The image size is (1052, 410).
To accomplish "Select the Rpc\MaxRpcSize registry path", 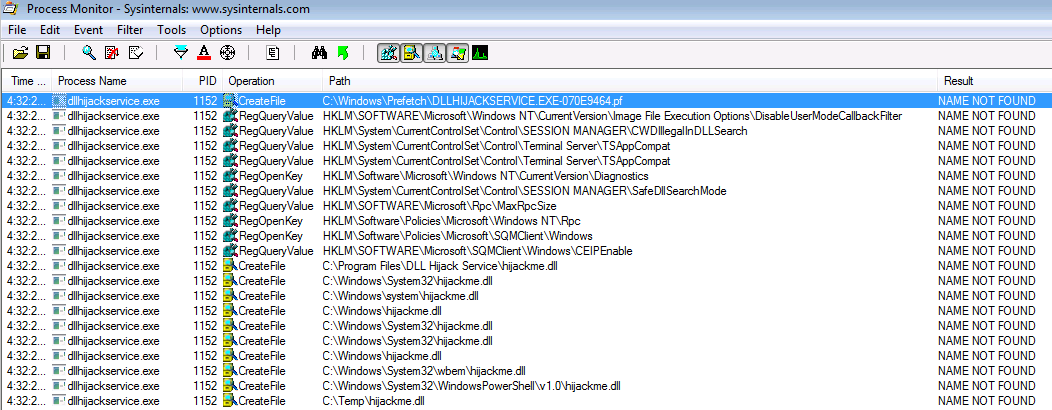I will pyautogui.click(x=439, y=206).
